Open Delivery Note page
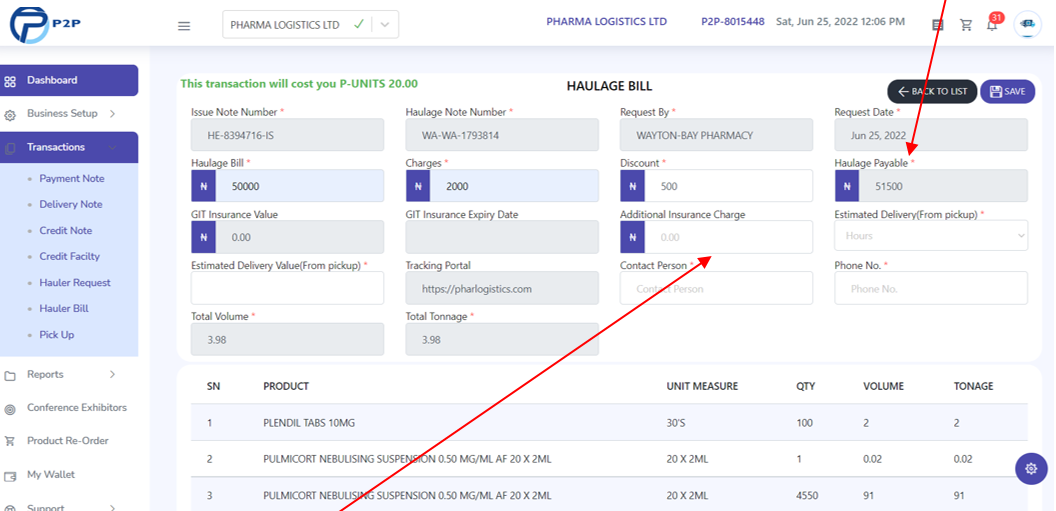1056x511 pixels. pyautogui.click(x=71, y=204)
